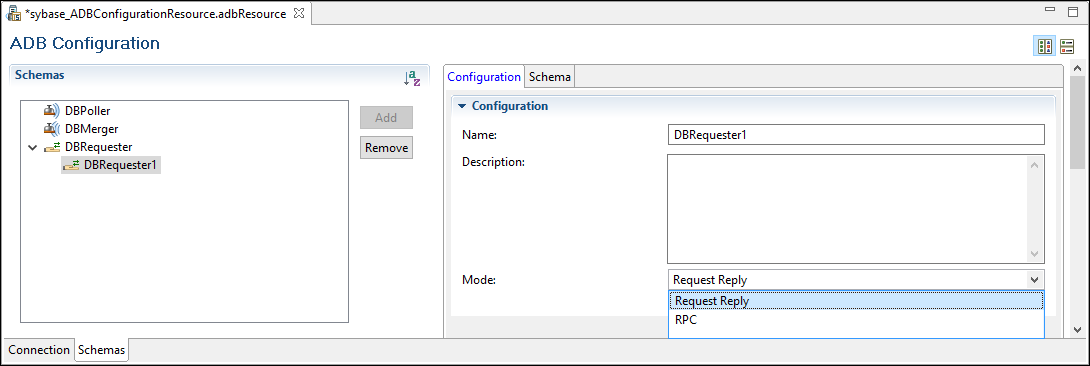Image resolution: width=1090 pixels, height=366 pixels.
Task: Click the Remove button
Action: (387, 147)
